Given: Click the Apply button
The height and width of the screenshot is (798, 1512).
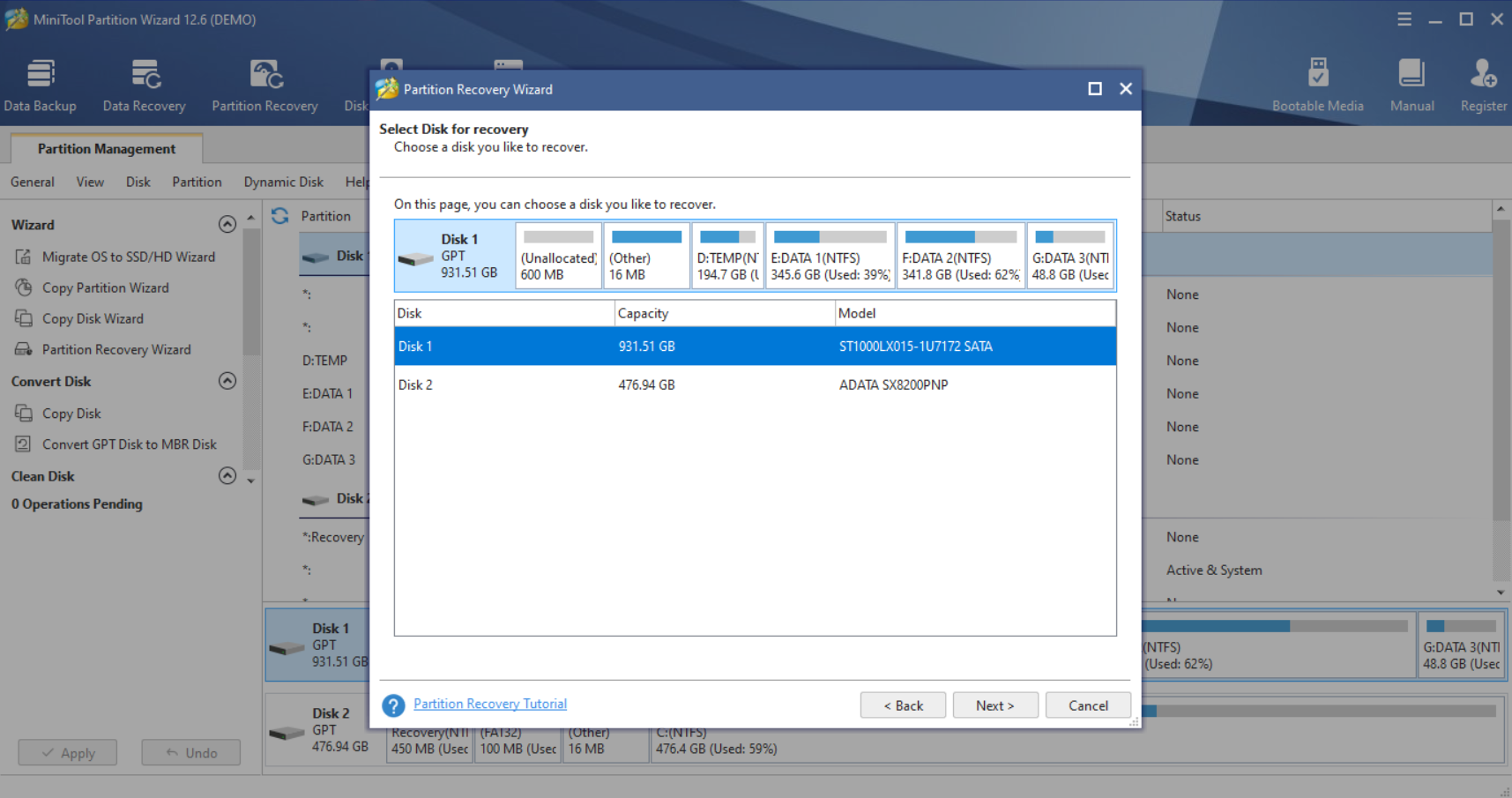Looking at the screenshot, I should 68,752.
